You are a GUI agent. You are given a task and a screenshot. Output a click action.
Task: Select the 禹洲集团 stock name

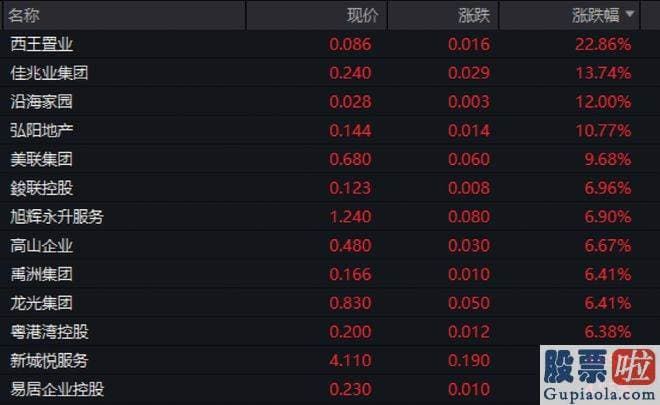click(42, 274)
